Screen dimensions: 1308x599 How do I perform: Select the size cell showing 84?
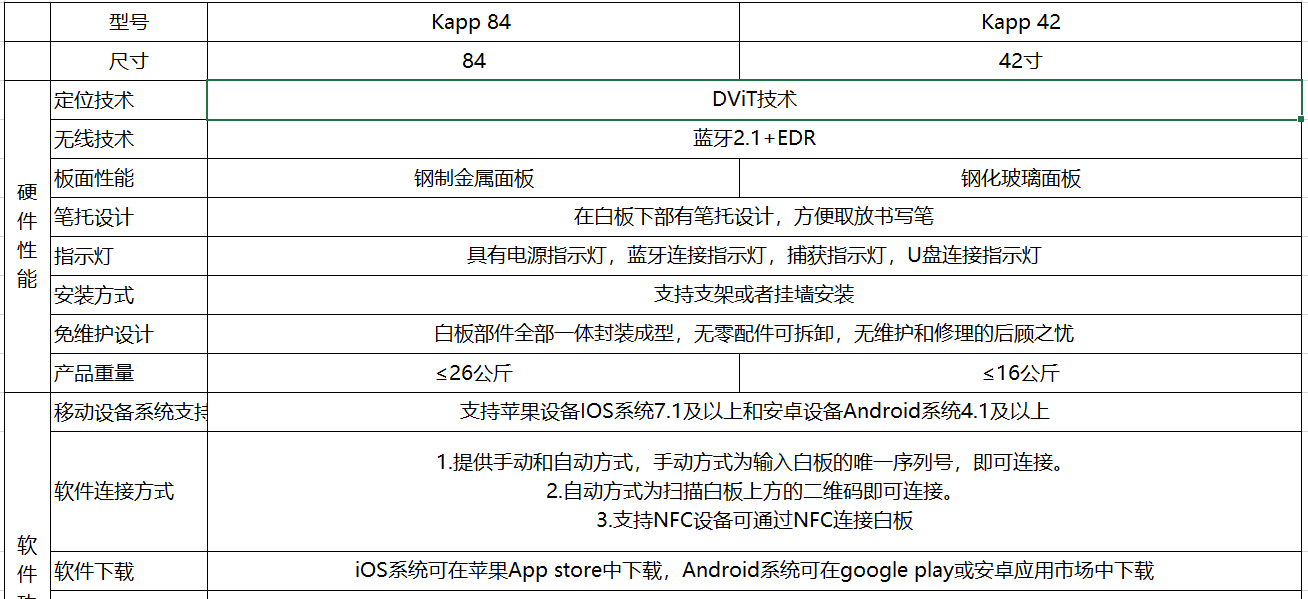point(473,61)
